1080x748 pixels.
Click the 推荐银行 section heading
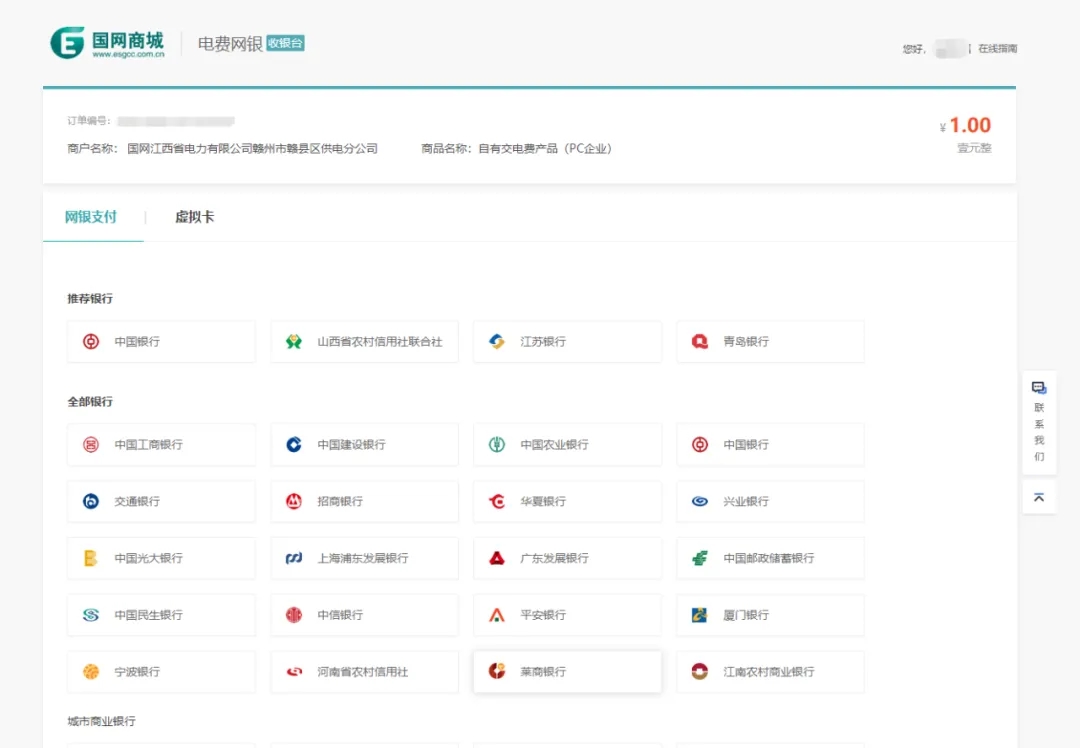pyautogui.click(x=90, y=298)
